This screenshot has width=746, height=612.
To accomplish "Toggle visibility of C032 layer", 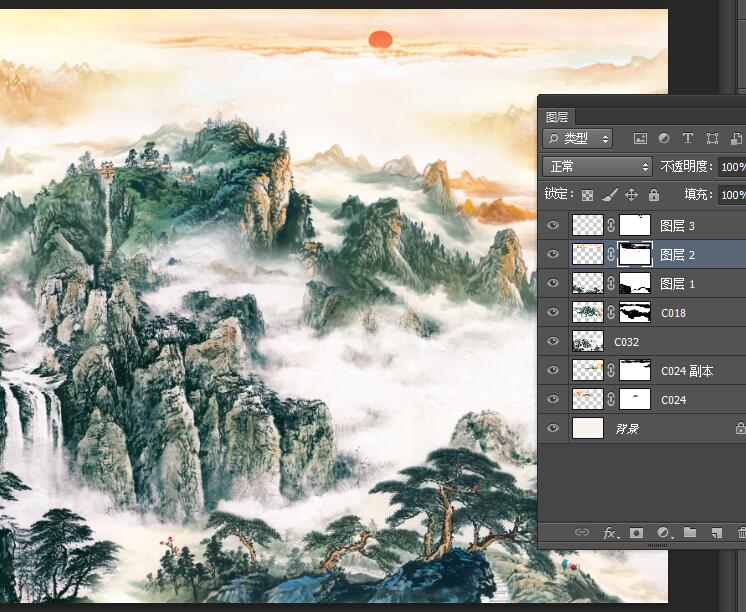I will click(x=553, y=341).
